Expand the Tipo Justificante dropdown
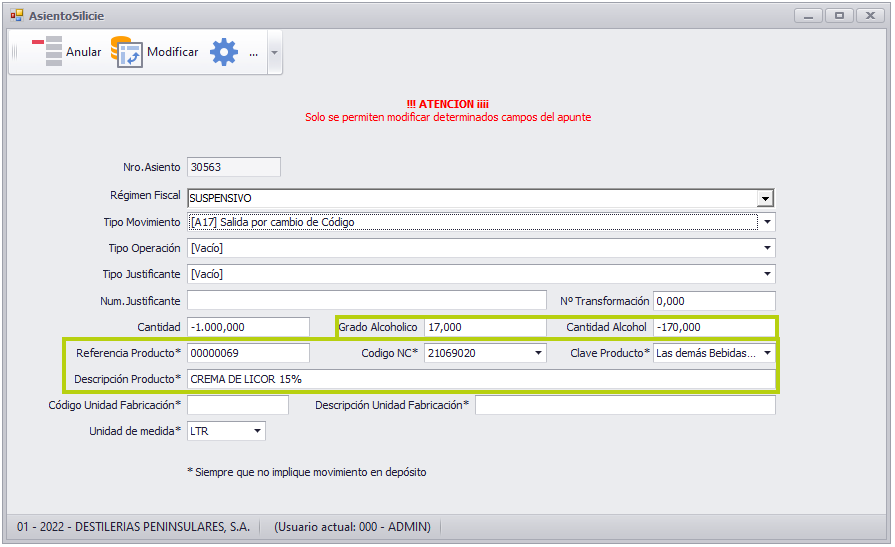This screenshot has height=547, width=895. [767, 274]
